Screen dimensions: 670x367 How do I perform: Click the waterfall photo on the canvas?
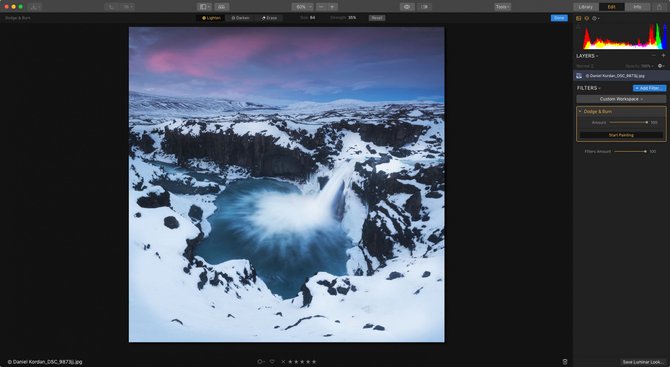[x=287, y=185]
